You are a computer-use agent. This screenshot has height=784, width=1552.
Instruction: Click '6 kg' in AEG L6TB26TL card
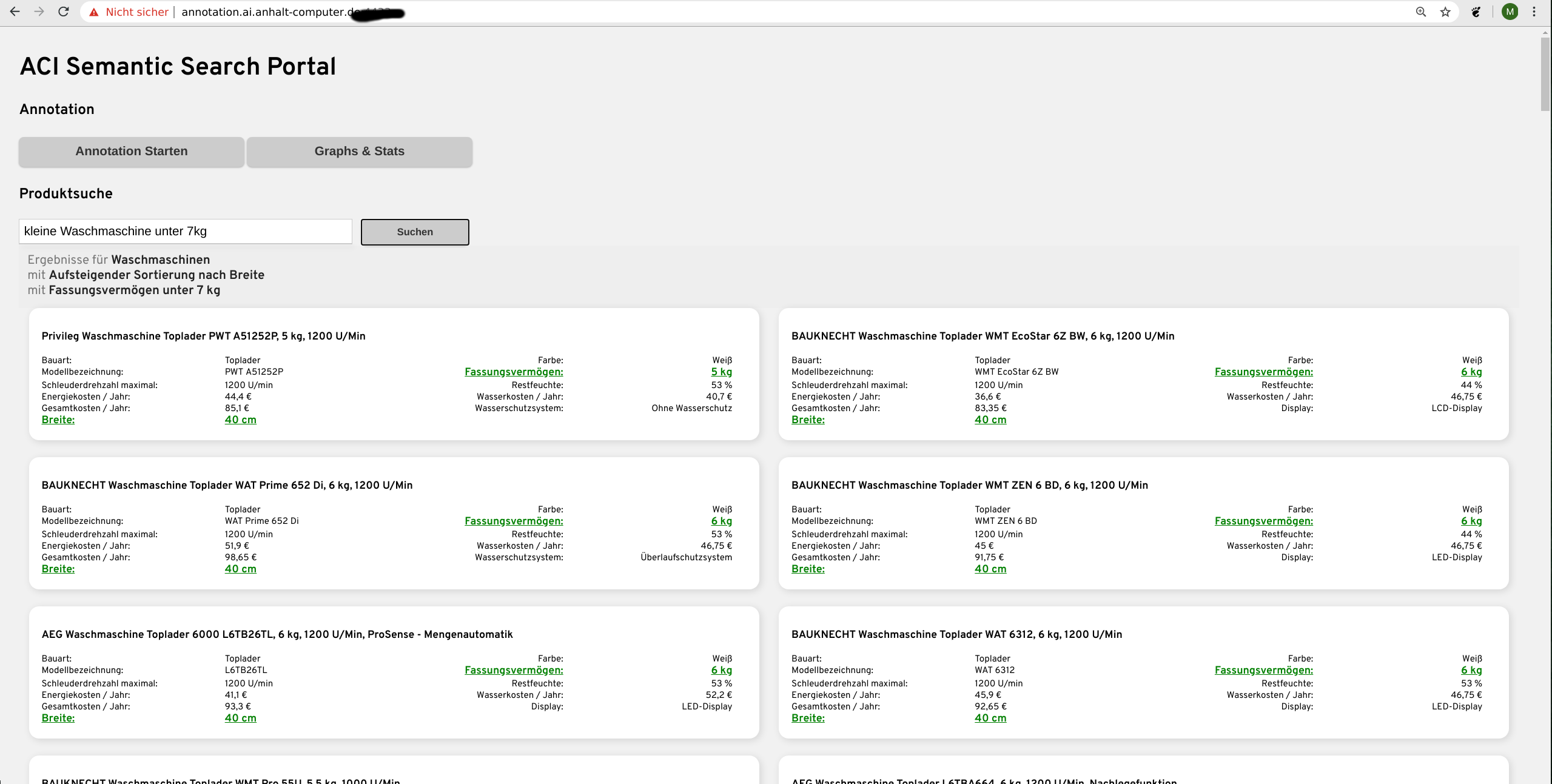tap(722, 671)
